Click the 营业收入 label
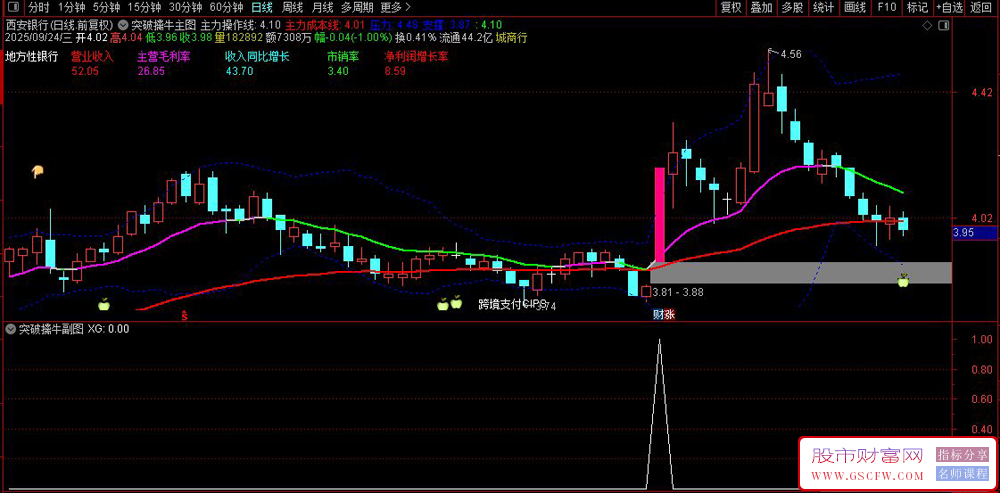This screenshot has height=493, width=1000. (x=92, y=56)
